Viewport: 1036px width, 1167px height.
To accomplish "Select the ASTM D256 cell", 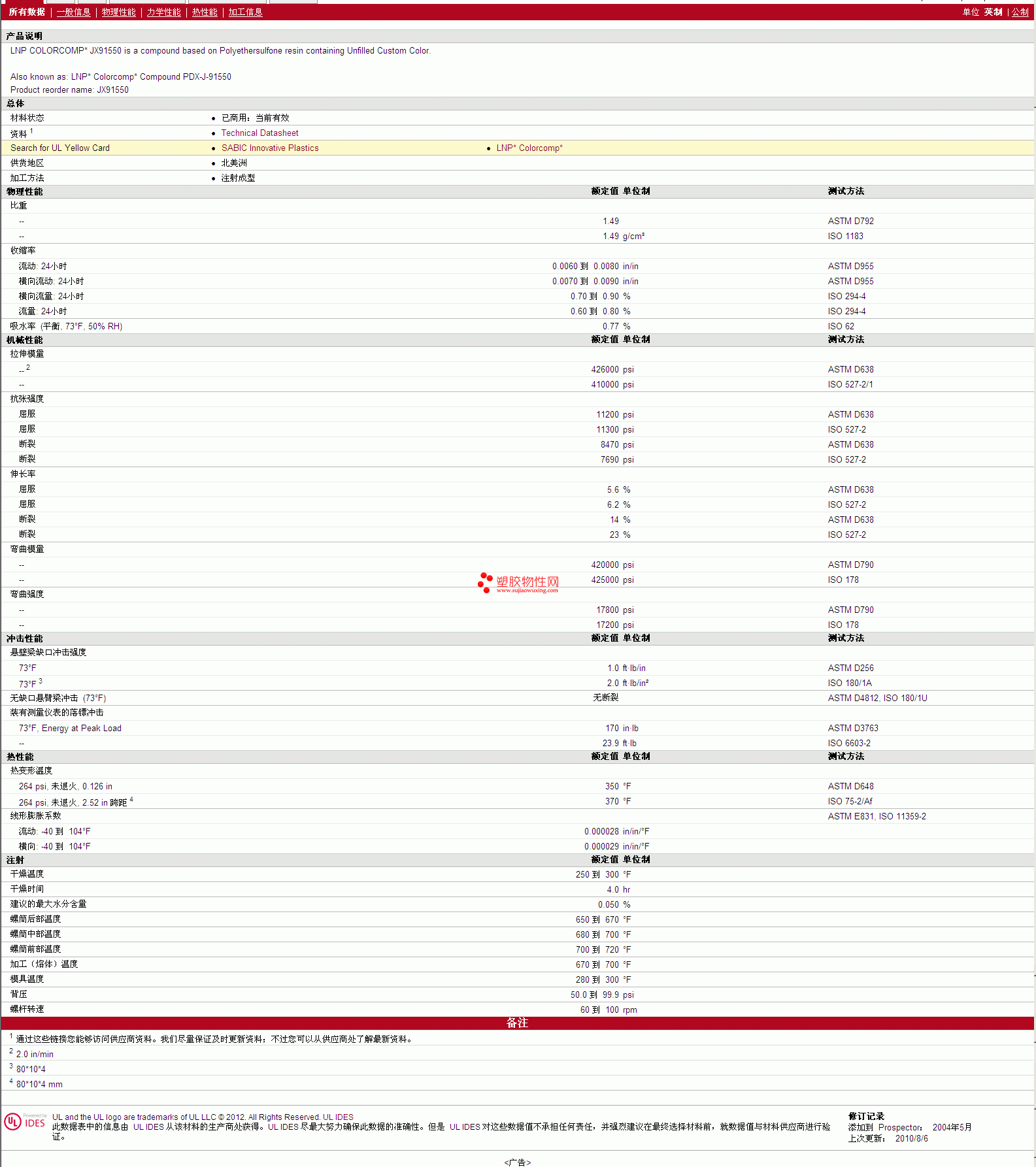I will tap(850, 668).
